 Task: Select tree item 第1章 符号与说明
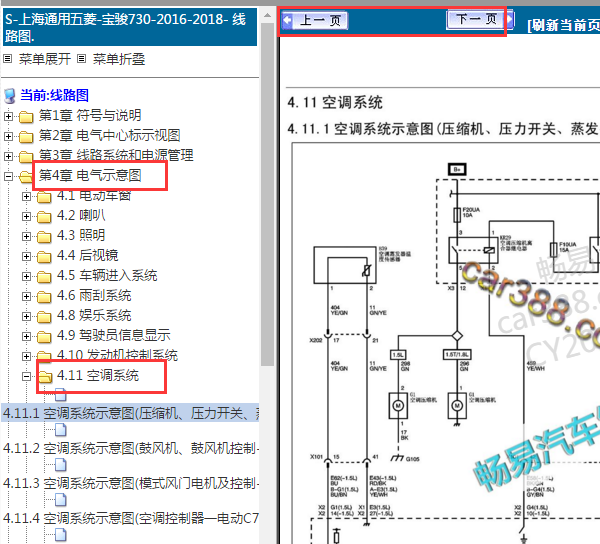point(90,116)
